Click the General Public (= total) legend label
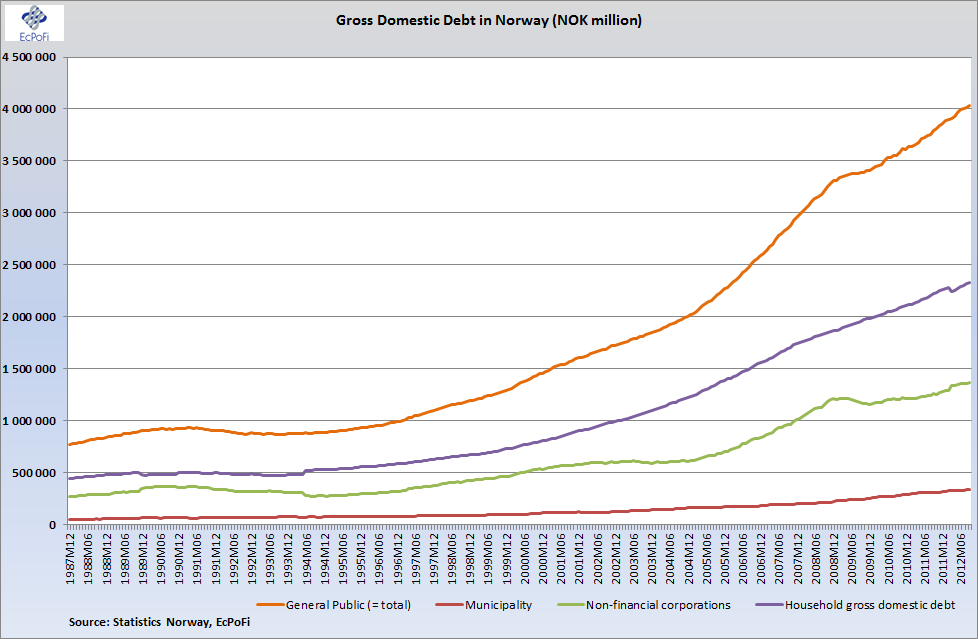Screen dimensions: 978x639 pos(348,604)
